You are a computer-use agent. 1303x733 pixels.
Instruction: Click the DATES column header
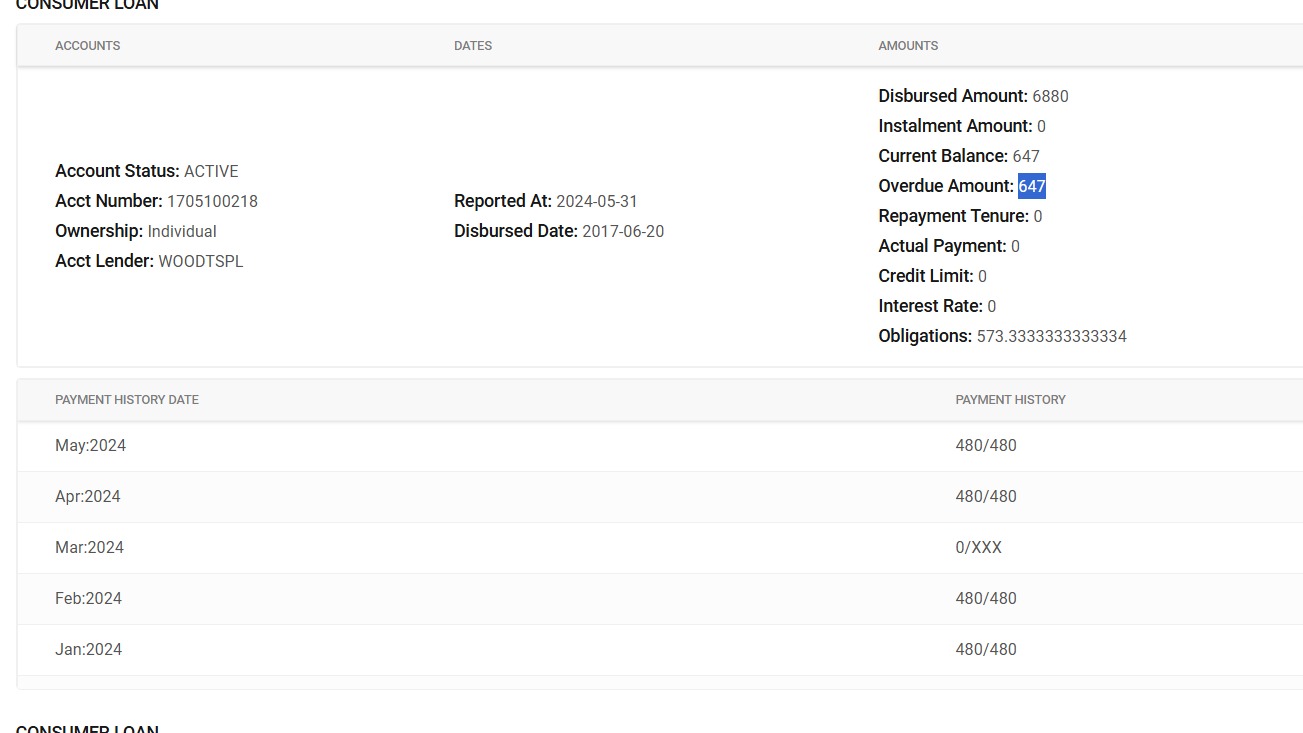[473, 46]
